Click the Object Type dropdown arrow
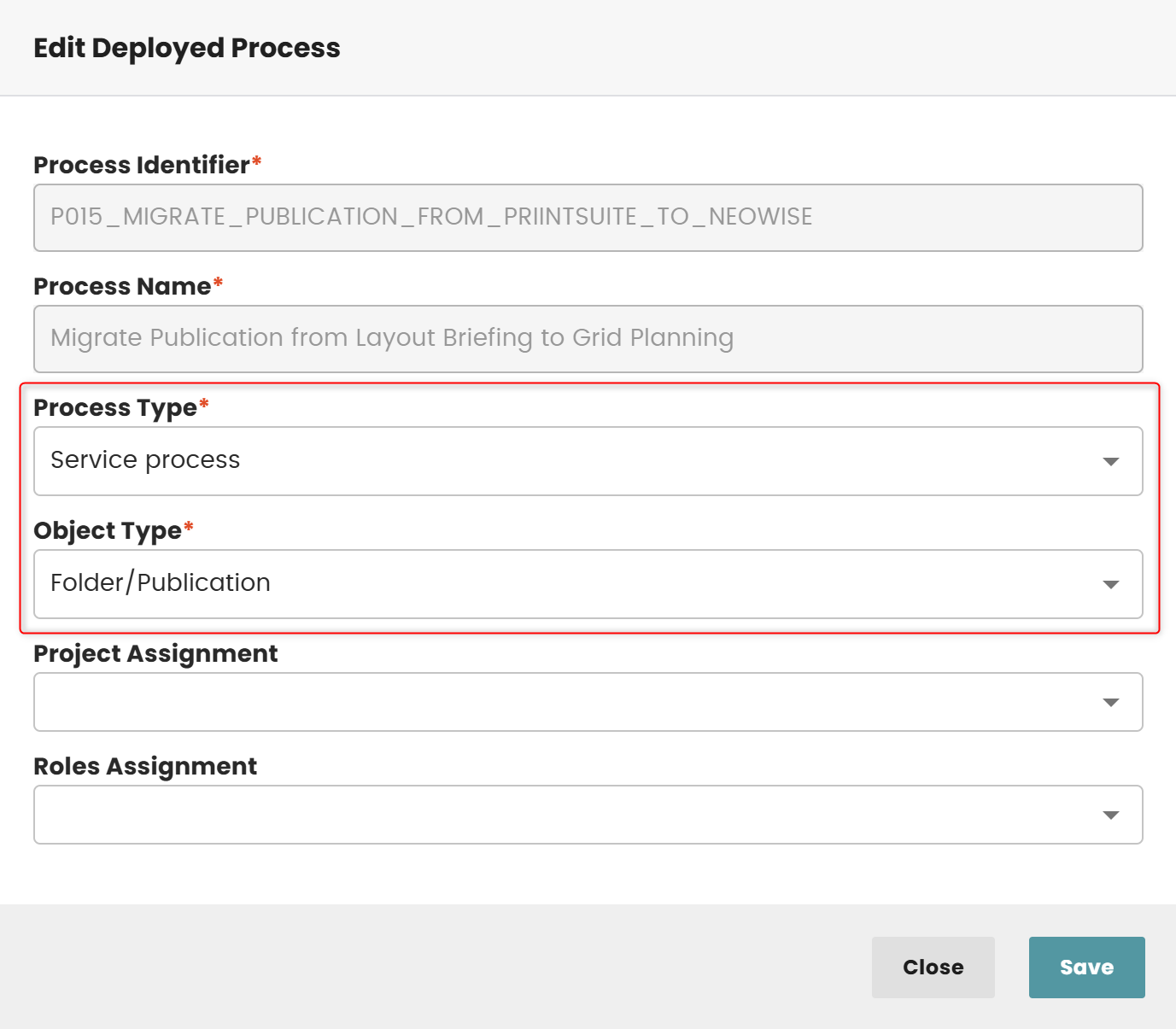This screenshot has height=1029, width=1176. (x=1110, y=584)
